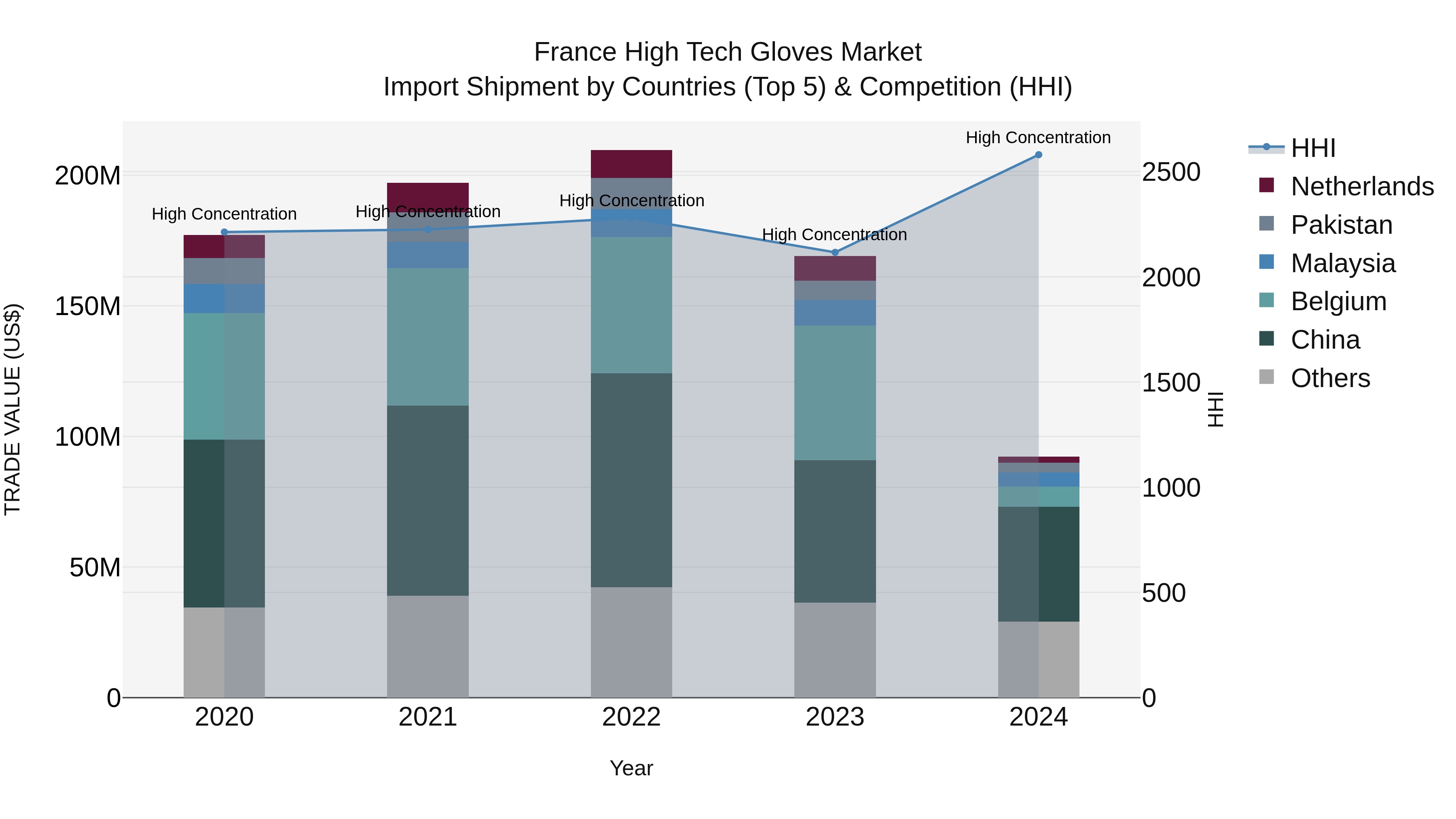Screen dimensions: 1456x819
Task: Click the 150M trade value tick label
Action: click(x=88, y=306)
